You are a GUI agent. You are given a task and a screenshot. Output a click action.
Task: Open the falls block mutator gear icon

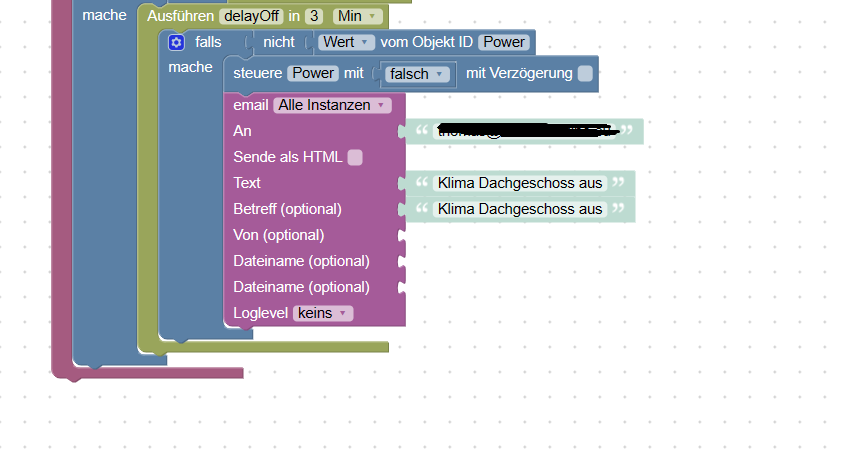point(176,42)
